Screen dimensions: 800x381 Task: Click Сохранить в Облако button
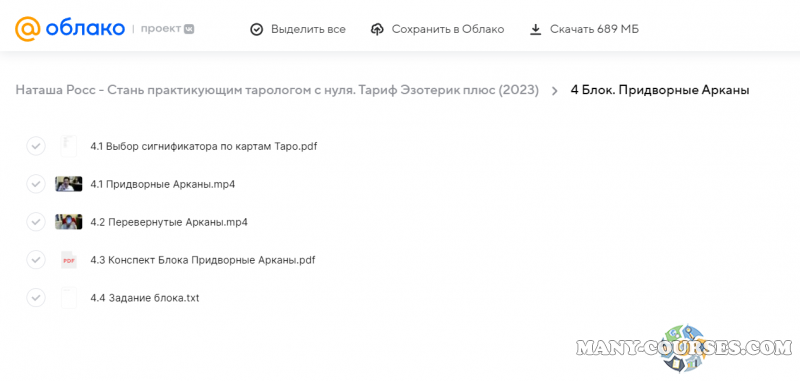(x=437, y=30)
